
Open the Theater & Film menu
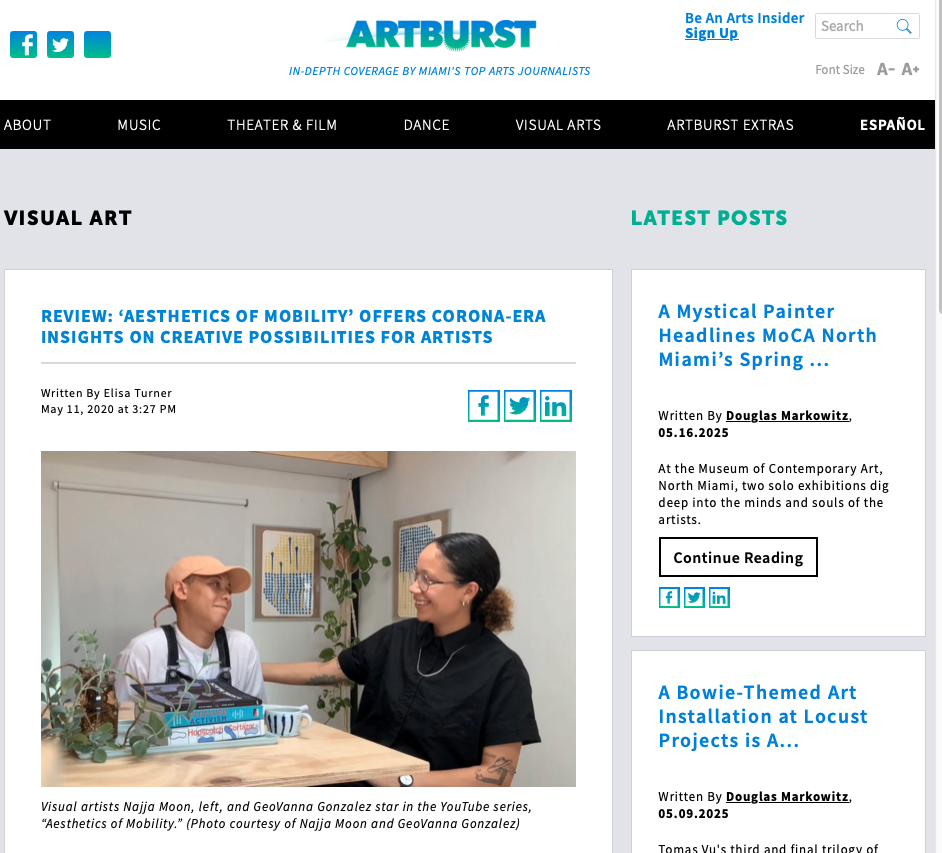click(282, 125)
